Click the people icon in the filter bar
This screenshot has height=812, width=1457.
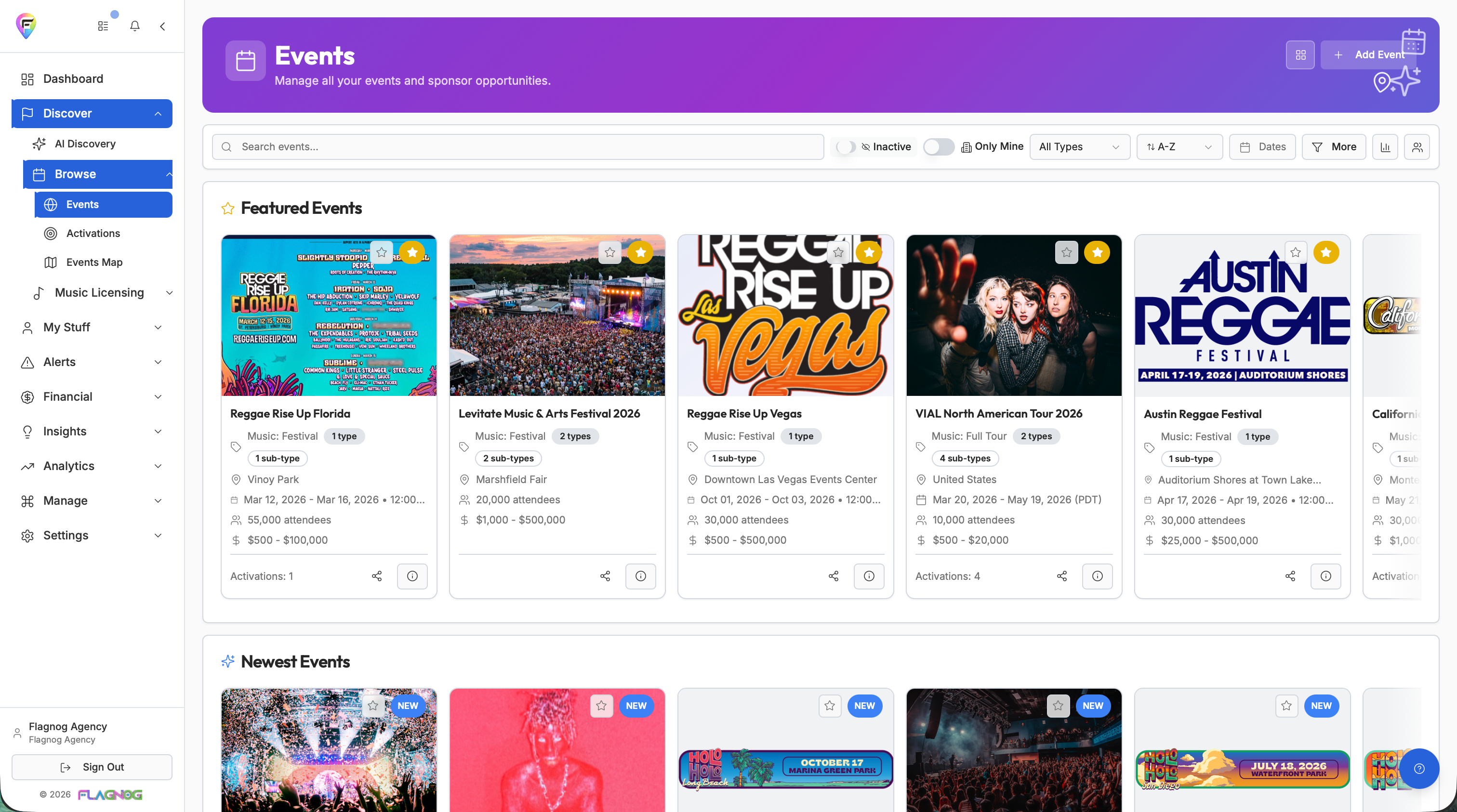tap(1416, 147)
